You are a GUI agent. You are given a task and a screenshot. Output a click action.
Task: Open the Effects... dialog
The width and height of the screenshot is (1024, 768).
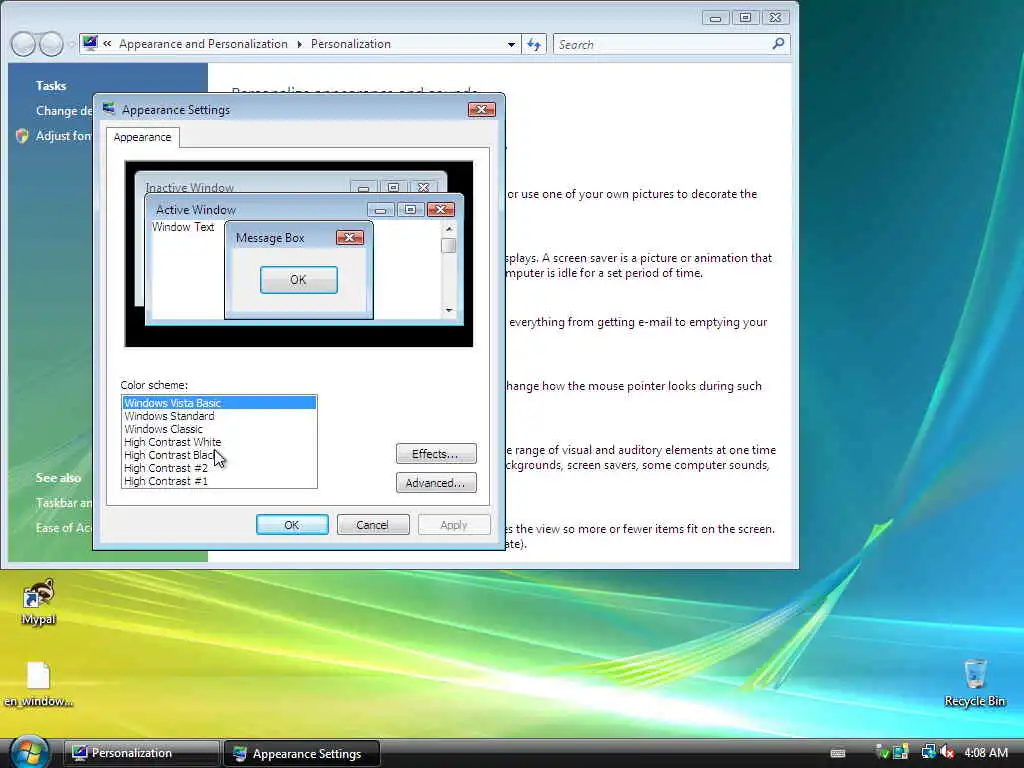[436, 454]
